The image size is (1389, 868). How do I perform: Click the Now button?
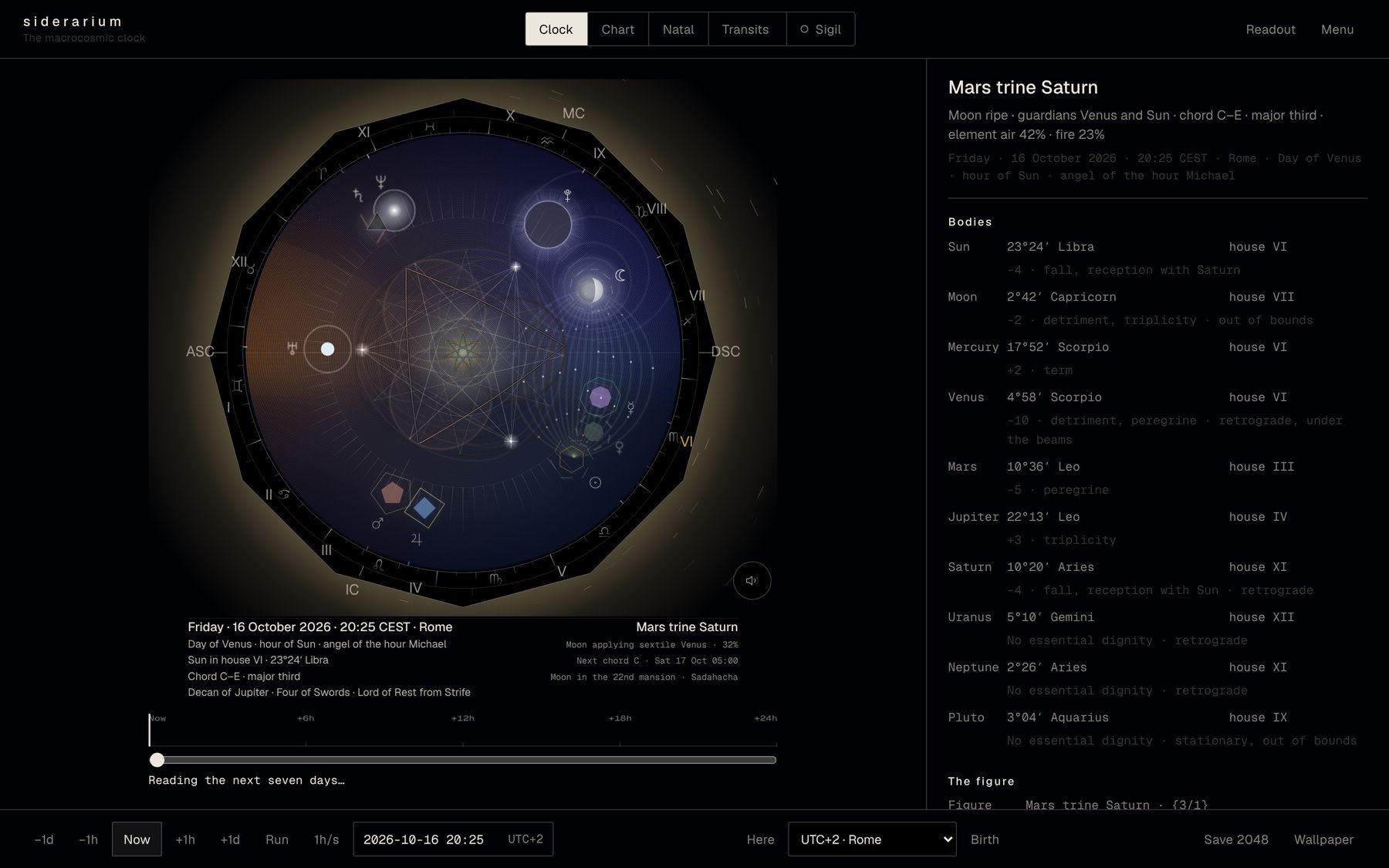137,839
